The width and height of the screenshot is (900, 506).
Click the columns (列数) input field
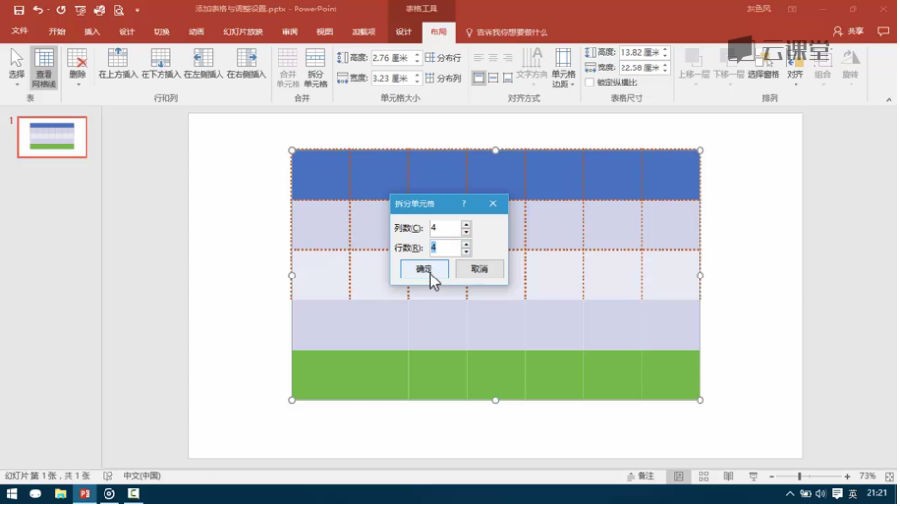click(x=444, y=228)
